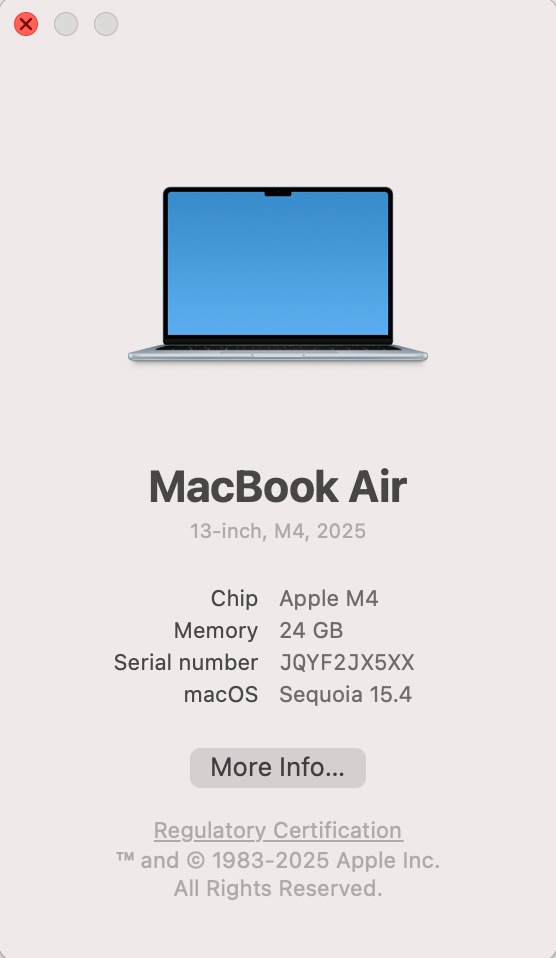Click the grayed-out minimize window button
The width and height of the screenshot is (556, 958).
click(x=66, y=24)
